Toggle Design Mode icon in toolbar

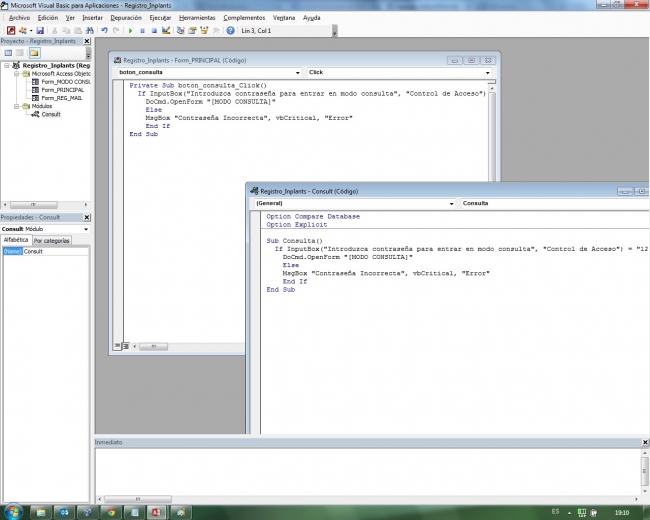(166, 30)
